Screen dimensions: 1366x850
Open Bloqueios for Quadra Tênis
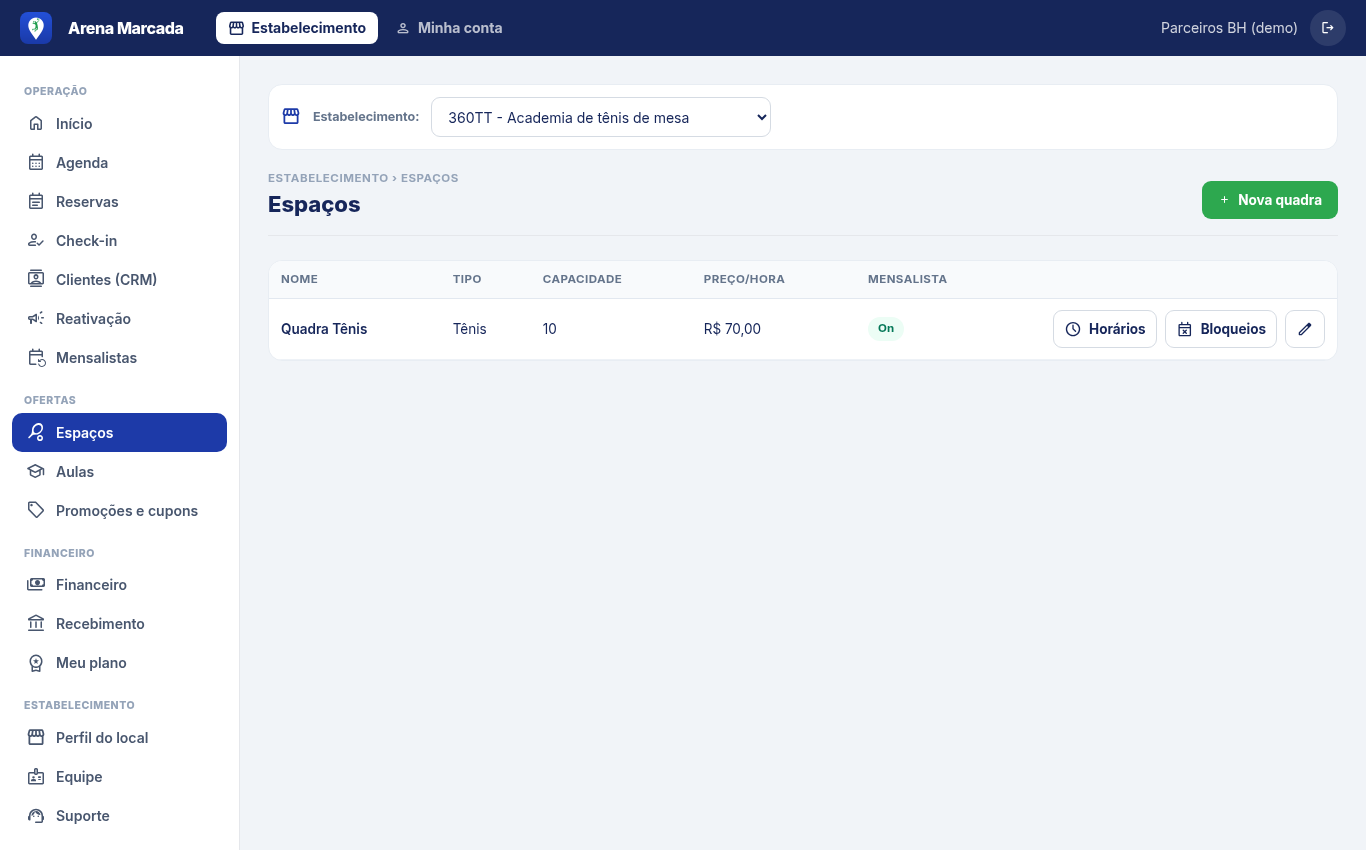pos(1221,329)
